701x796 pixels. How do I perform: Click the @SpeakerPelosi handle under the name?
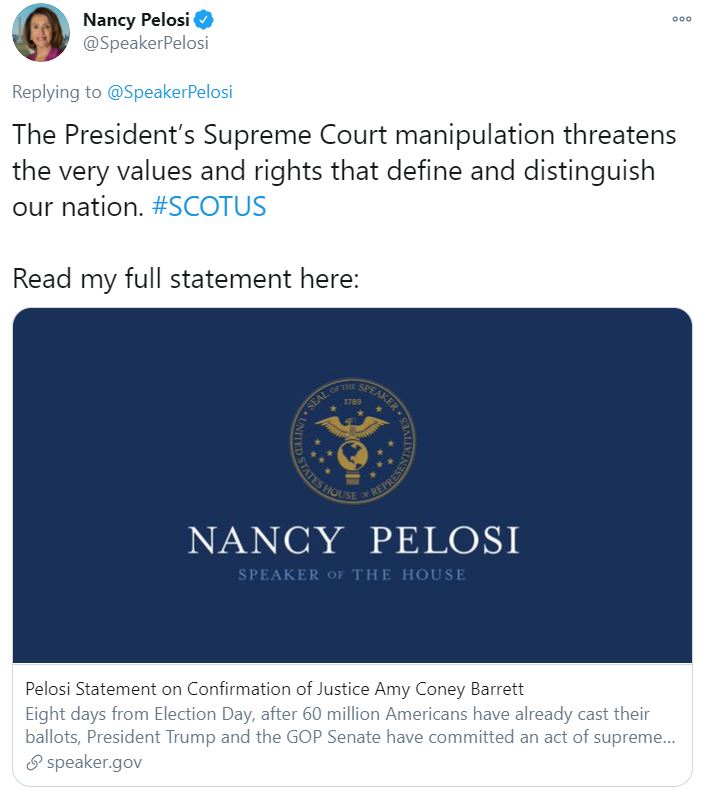[145, 44]
